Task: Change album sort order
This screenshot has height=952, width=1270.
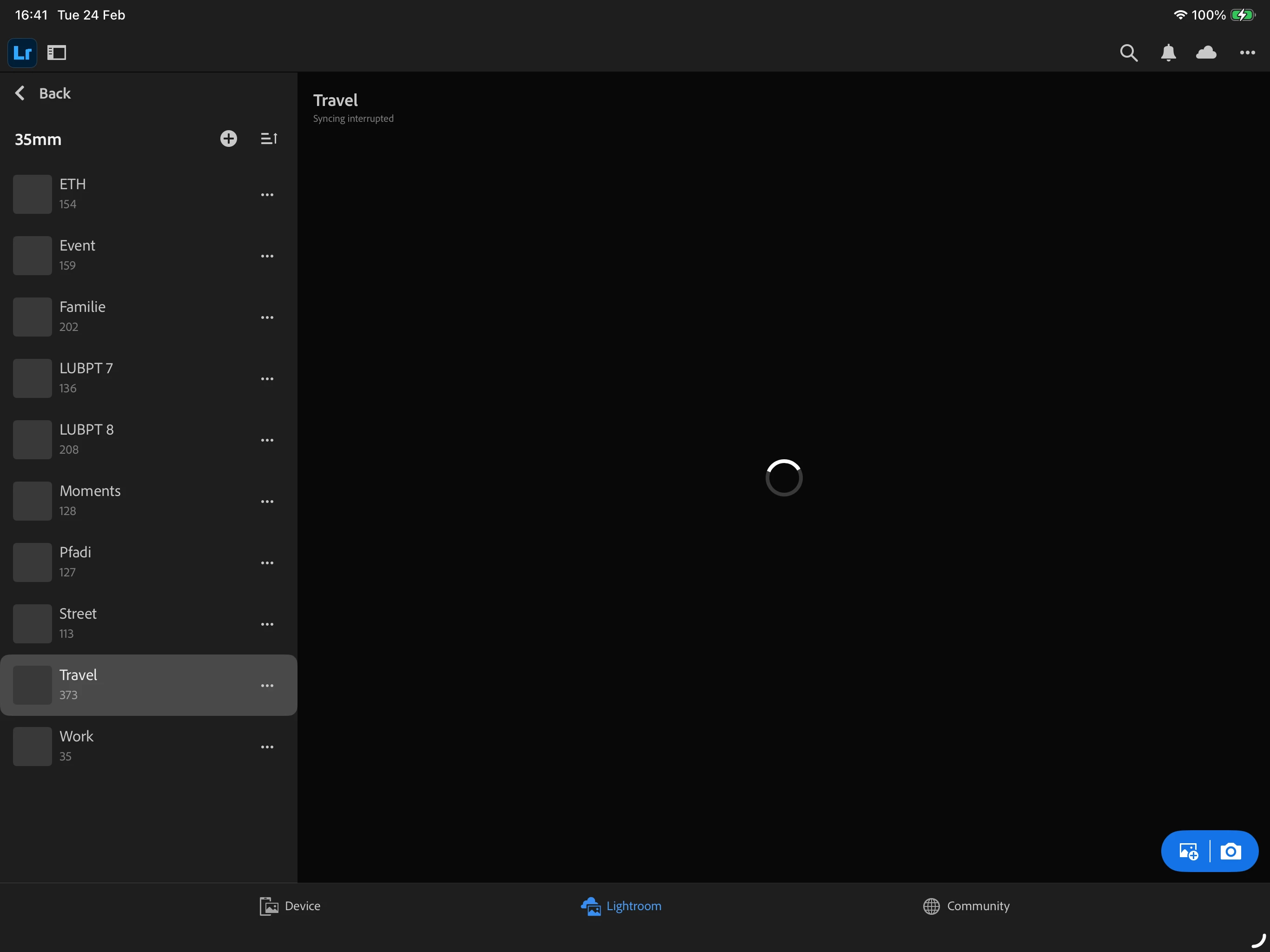Action: pos(269,139)
